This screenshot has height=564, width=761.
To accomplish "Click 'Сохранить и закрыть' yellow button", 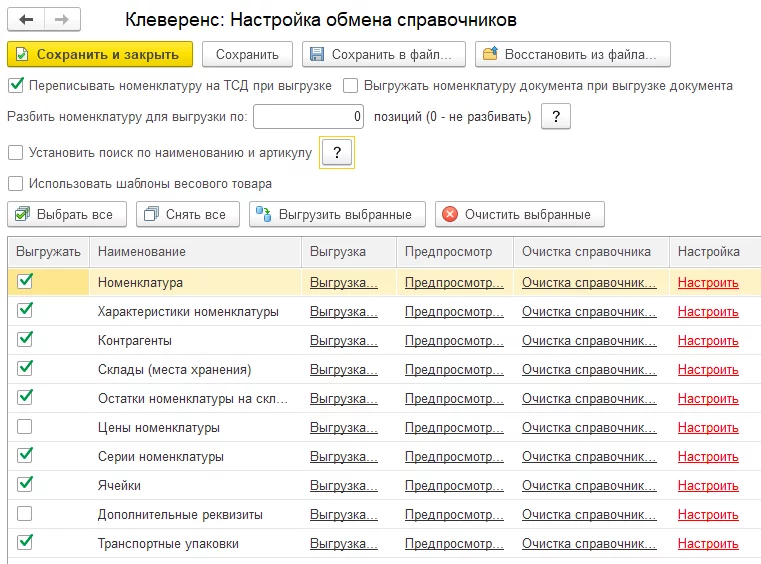I will click(x=100, y=54).
